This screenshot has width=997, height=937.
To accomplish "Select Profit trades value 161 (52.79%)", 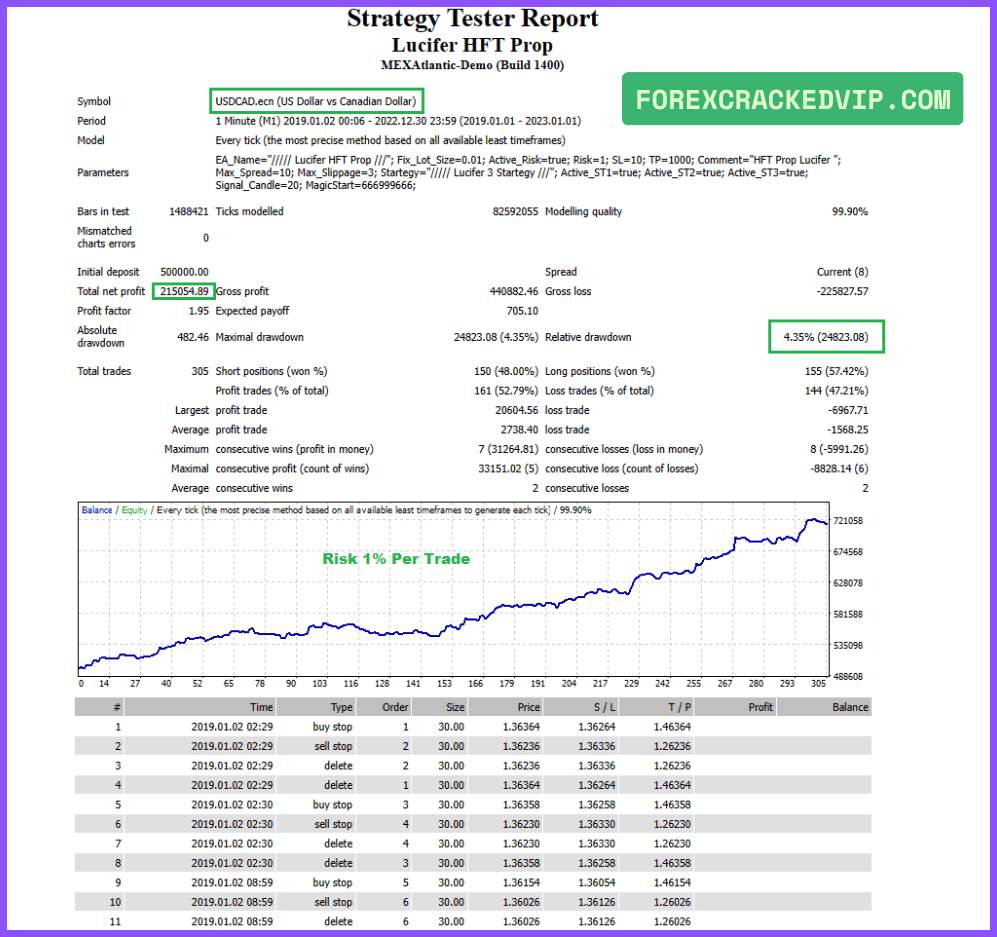I will coord(506,390).
